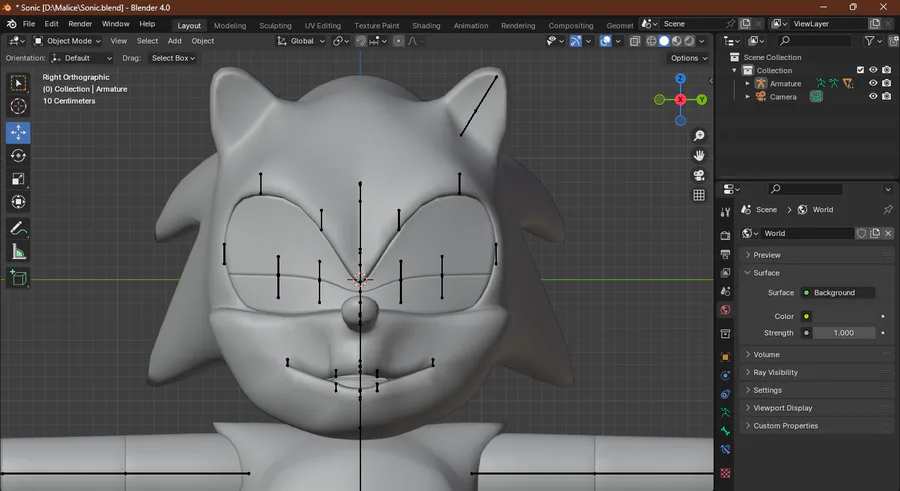Screen dimensions: 900x491
Task: Open the Render properties tab
Action: click(x=726, y=235)
